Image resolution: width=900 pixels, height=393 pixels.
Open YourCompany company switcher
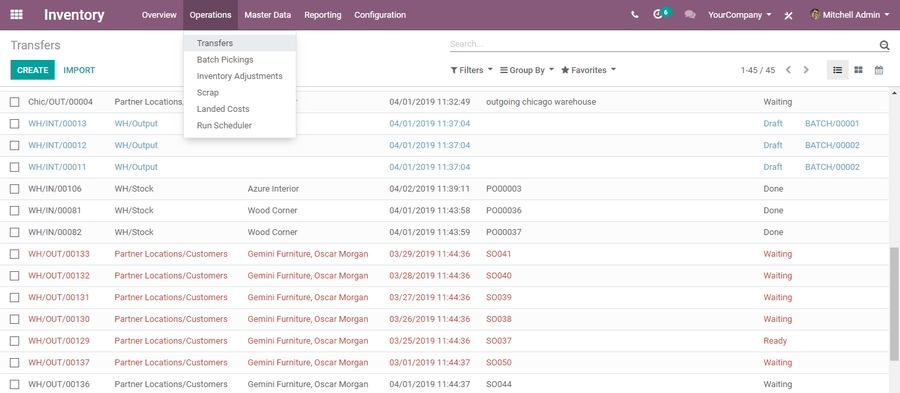[x=740, y=15]
